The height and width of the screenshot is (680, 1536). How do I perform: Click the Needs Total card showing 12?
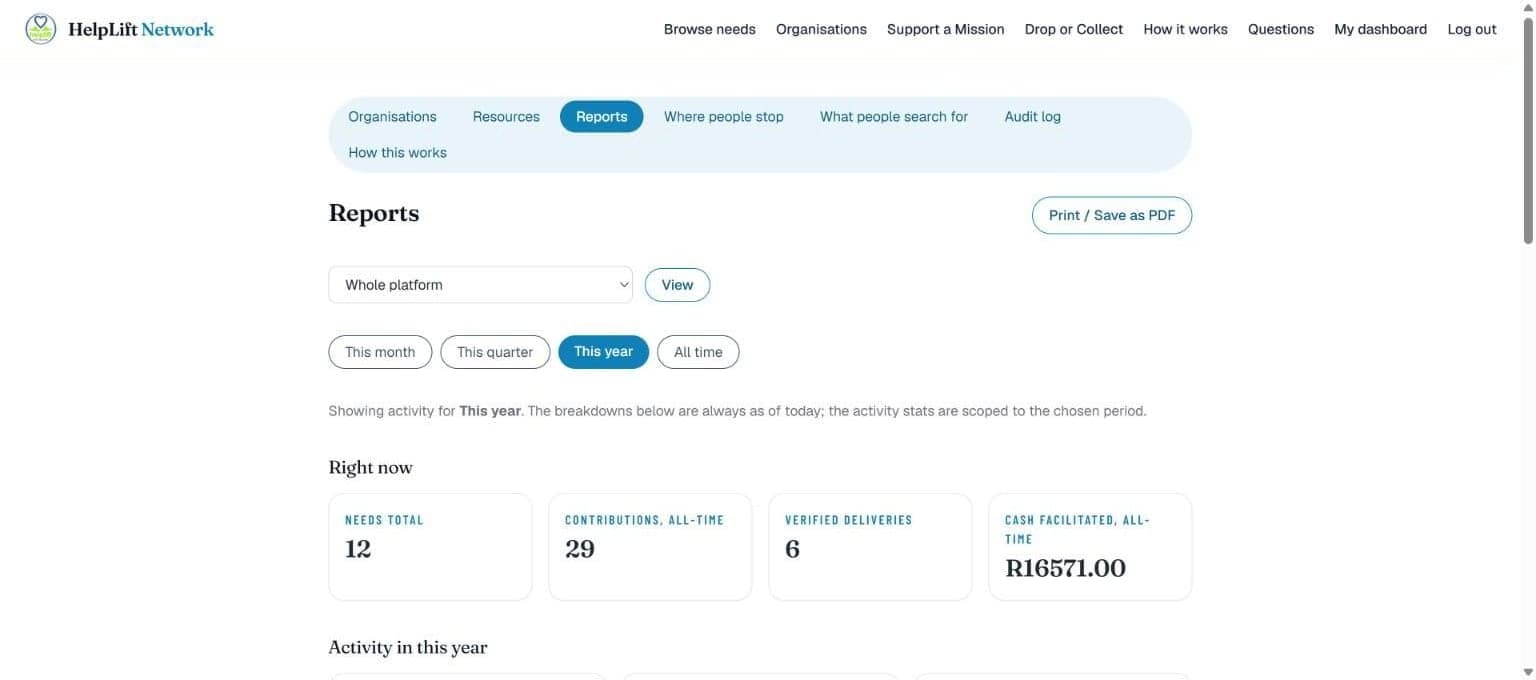point(430,547)
